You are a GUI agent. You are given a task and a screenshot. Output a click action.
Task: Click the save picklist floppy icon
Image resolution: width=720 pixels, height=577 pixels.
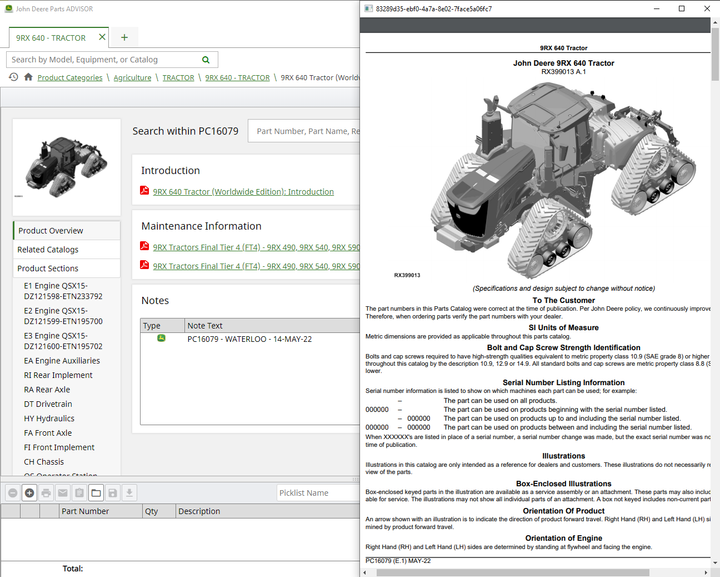(112, 493)
